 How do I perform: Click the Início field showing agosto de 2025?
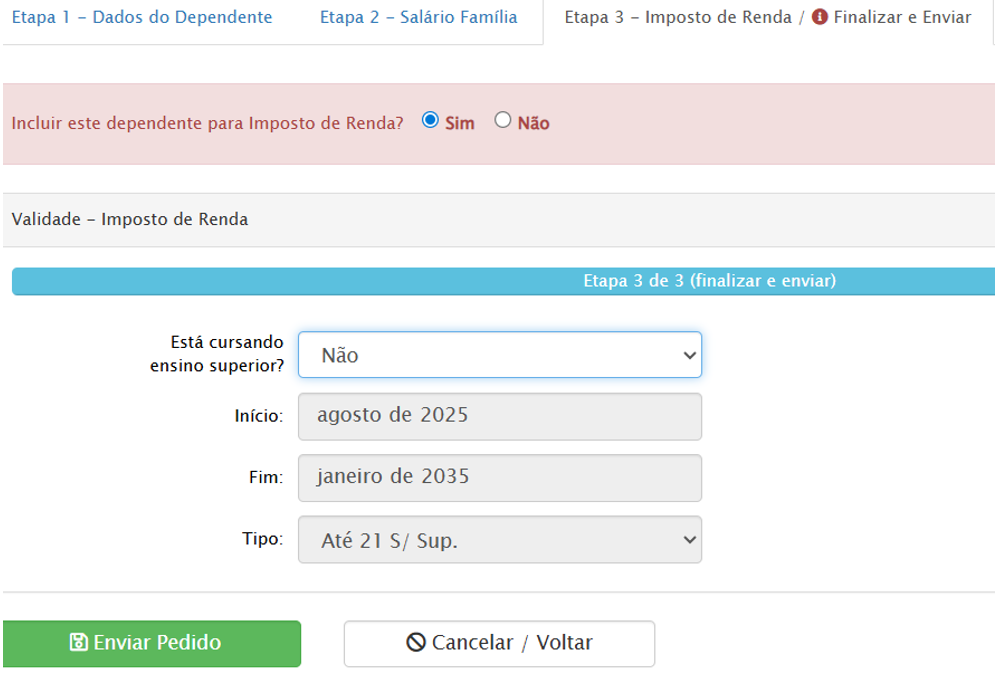point(500,416)
